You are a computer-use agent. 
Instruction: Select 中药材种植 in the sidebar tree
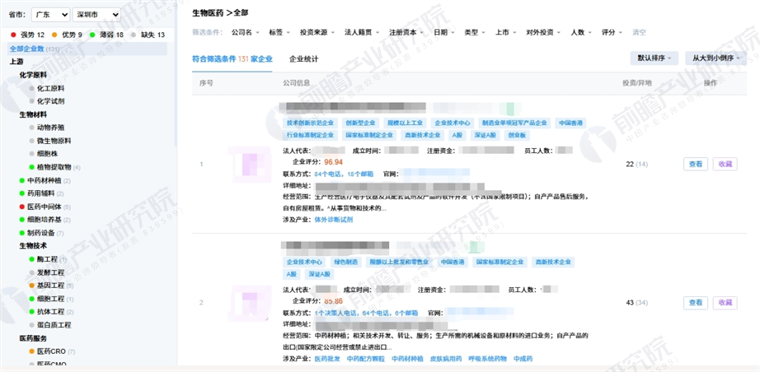pos(44,180)
